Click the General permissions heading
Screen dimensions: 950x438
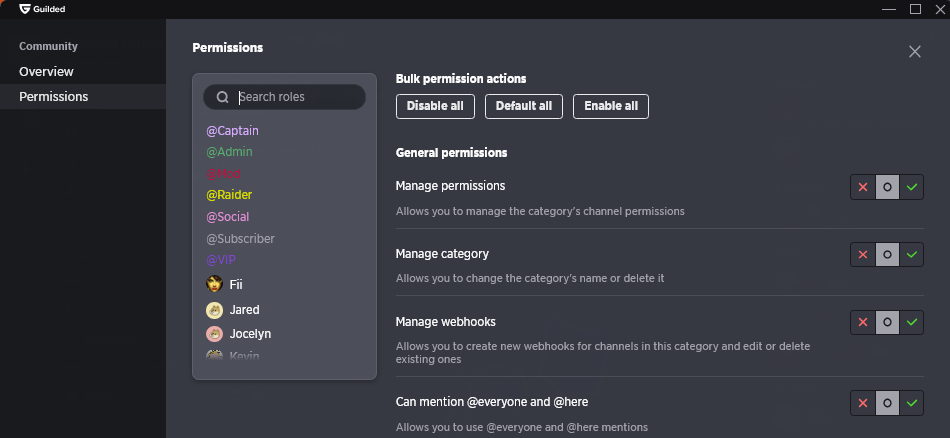(x=451, y=153)
